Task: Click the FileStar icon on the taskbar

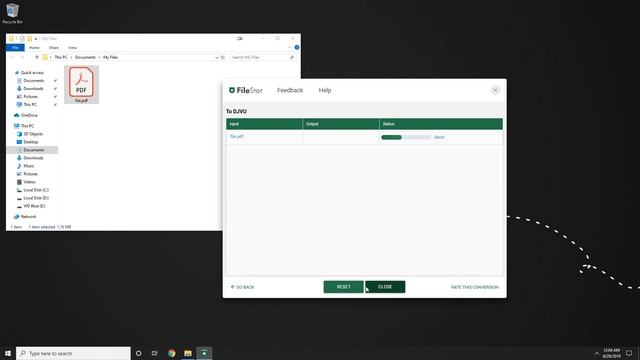Action: (204, 353)
